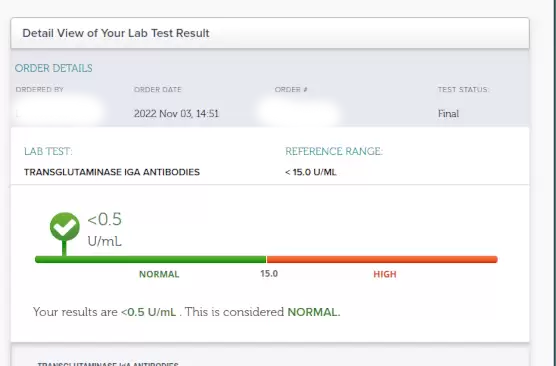Select TRANSGLUTAMINASE IGA ANTIBODIES test name
This screenshot has width=556, height=366.
coord(112,172)
